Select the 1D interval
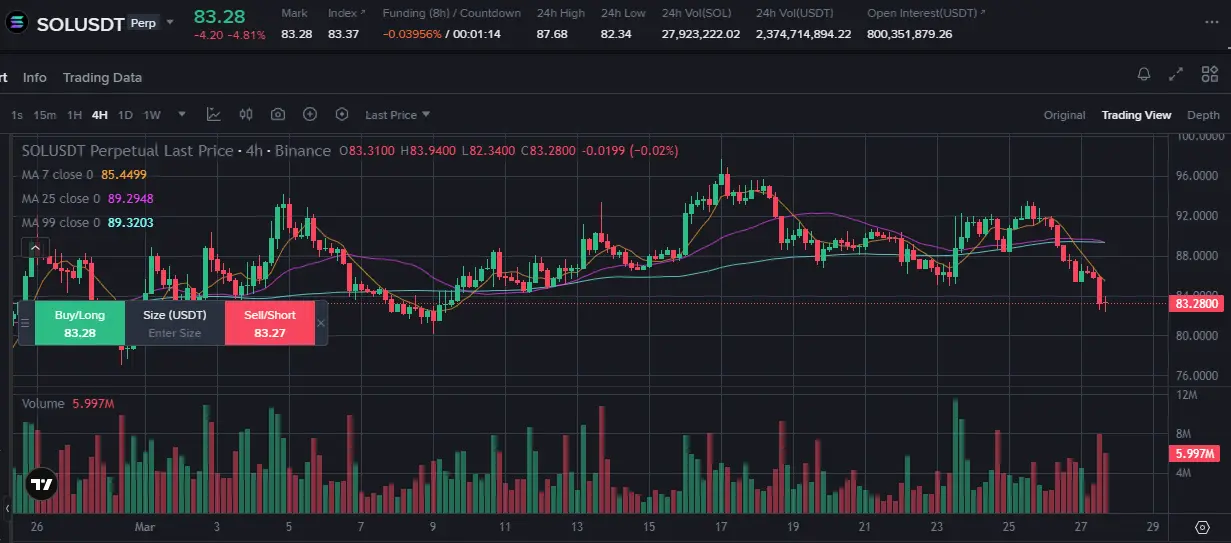The image size is (1231, 543). click(125, 115)
